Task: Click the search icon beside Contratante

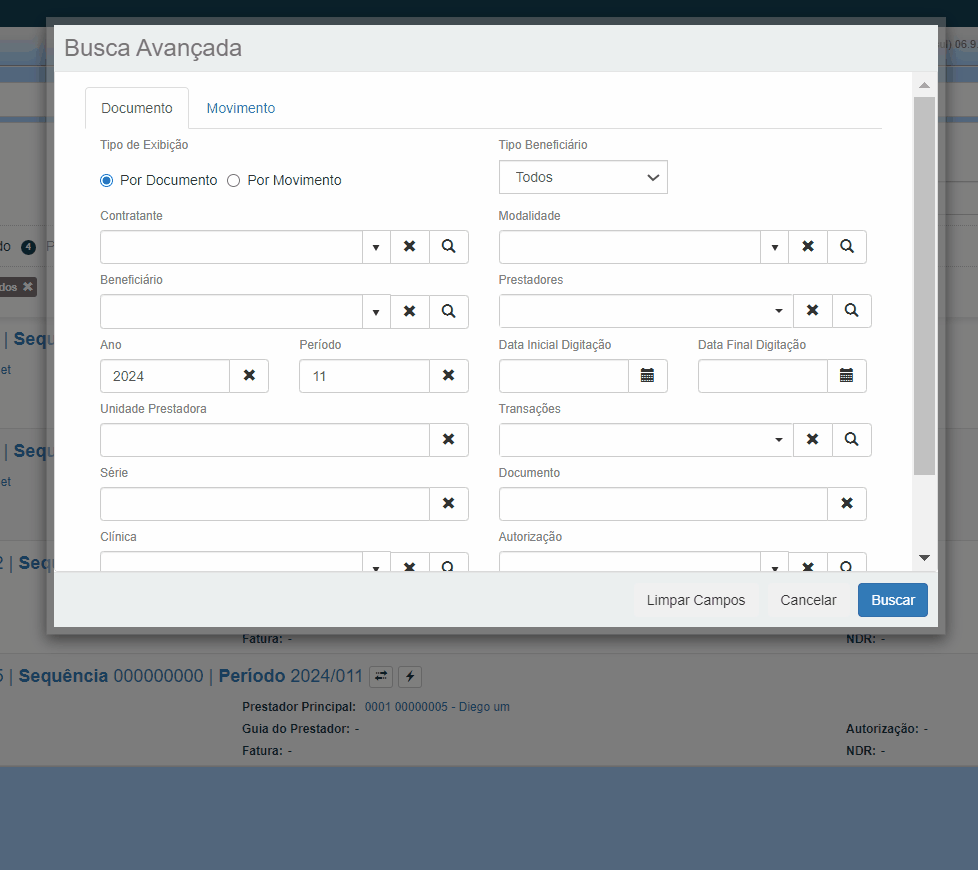Action: coord(449,247)
